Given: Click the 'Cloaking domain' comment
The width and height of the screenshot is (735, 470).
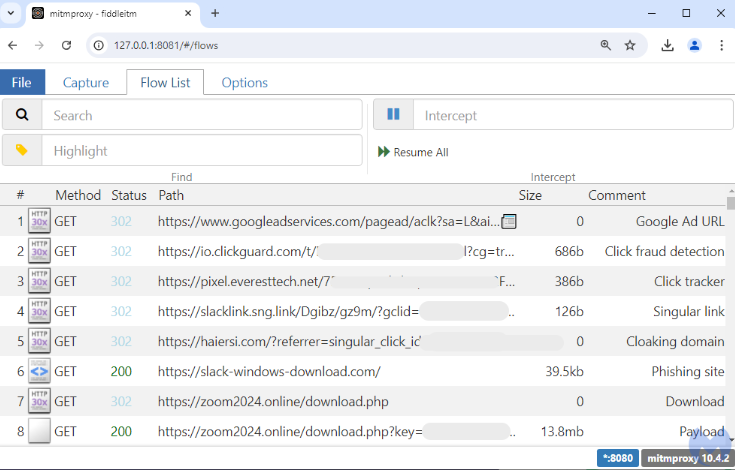Looking at the screenshot, I should [x=675, y=341].
